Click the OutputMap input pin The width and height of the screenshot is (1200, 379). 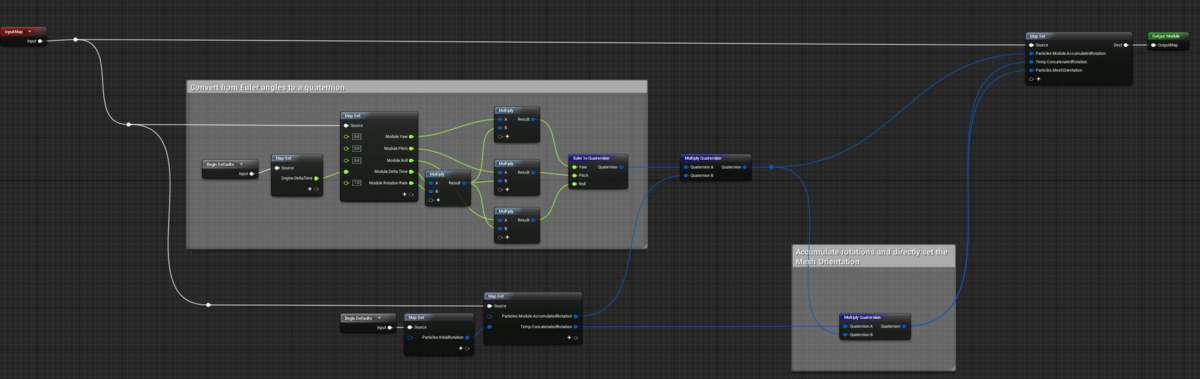1153,45
